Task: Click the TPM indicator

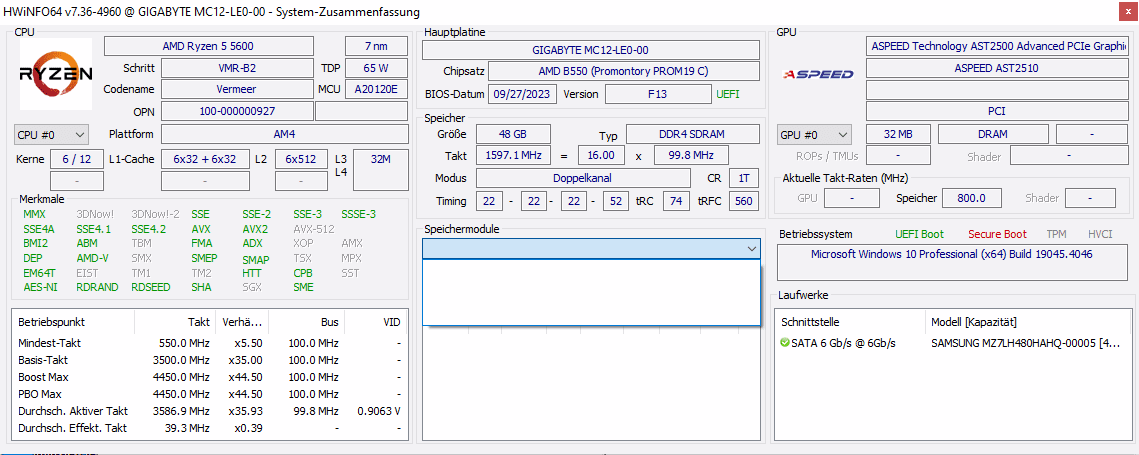Action: pos(1056,234)
